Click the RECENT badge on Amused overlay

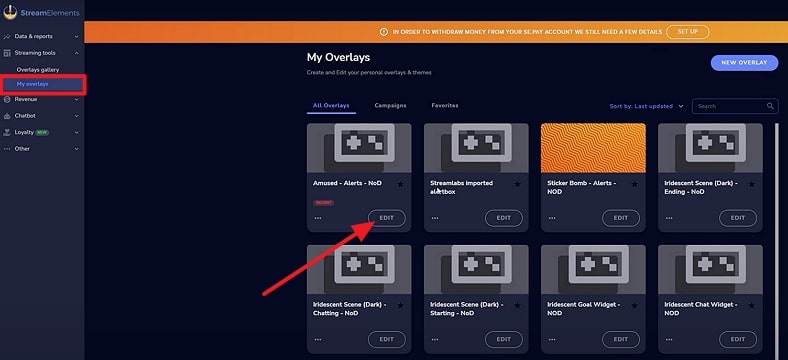click(324, 203)
